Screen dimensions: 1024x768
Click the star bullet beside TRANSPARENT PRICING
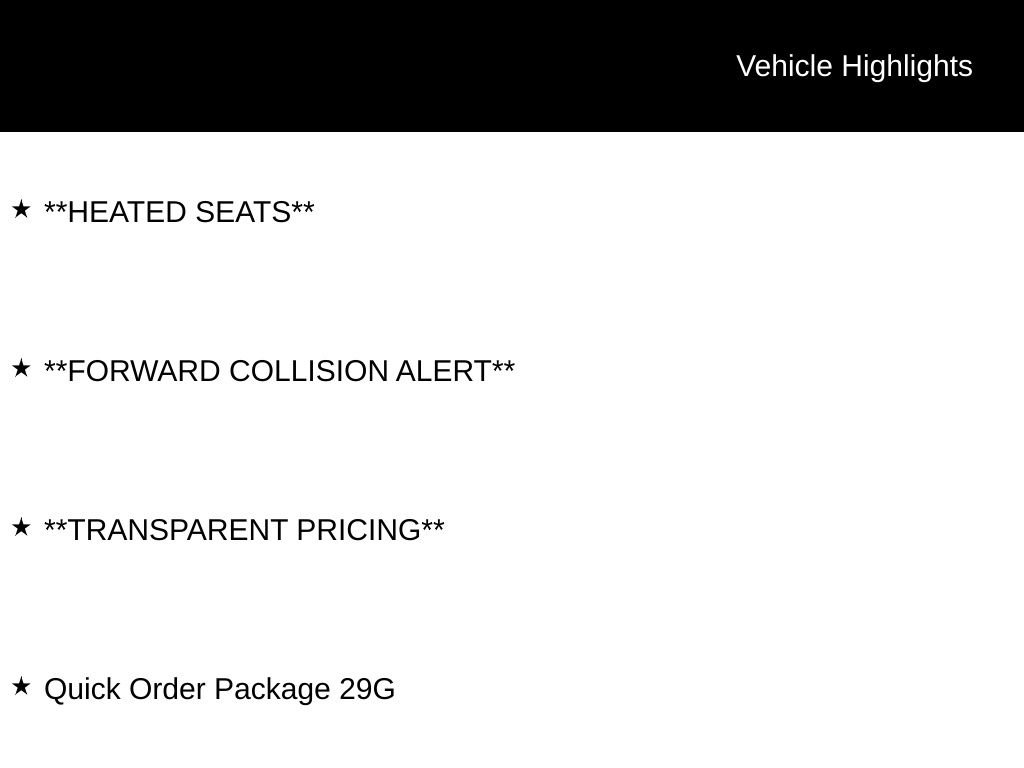click(x=21, y=527)
